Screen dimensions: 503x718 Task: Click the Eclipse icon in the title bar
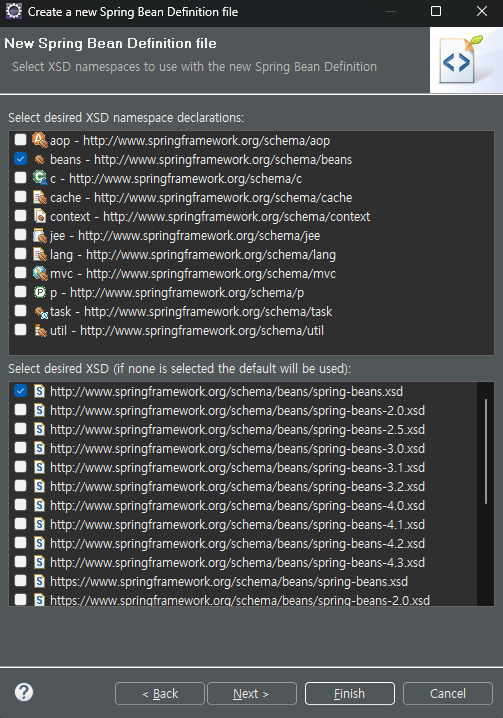(x=13, y=11)
